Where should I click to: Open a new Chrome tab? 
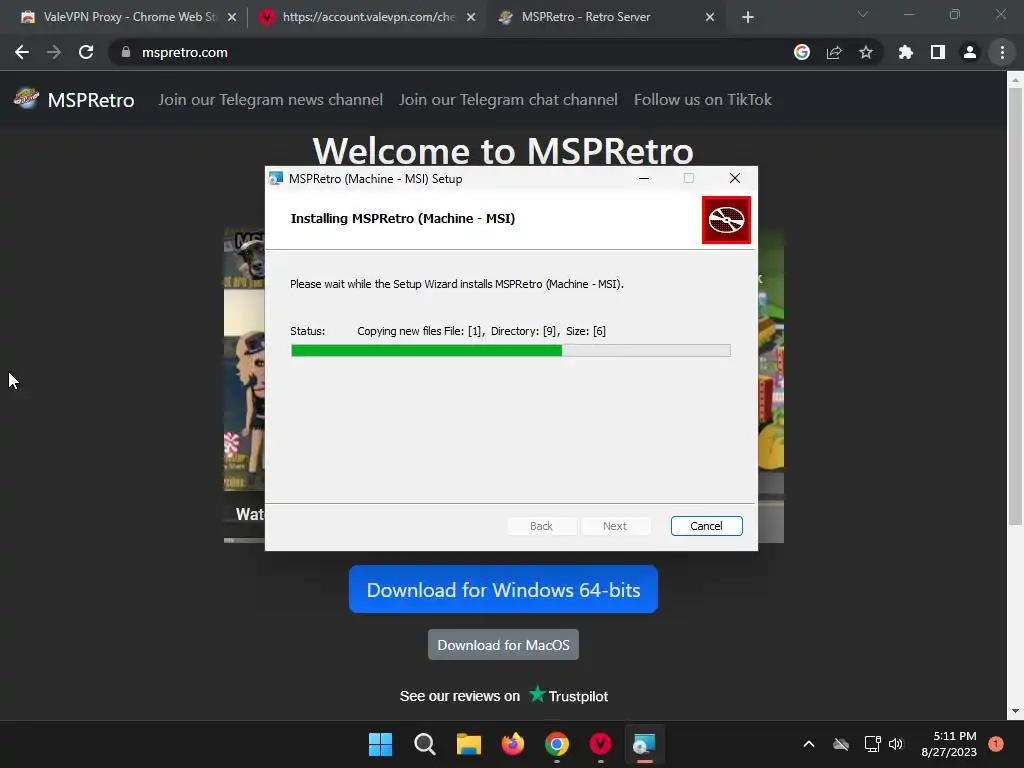pos(748,17)
